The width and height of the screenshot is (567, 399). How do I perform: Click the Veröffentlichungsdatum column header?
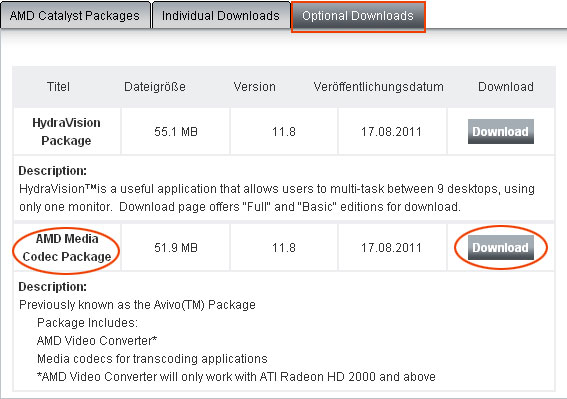[x=379, y=87]
